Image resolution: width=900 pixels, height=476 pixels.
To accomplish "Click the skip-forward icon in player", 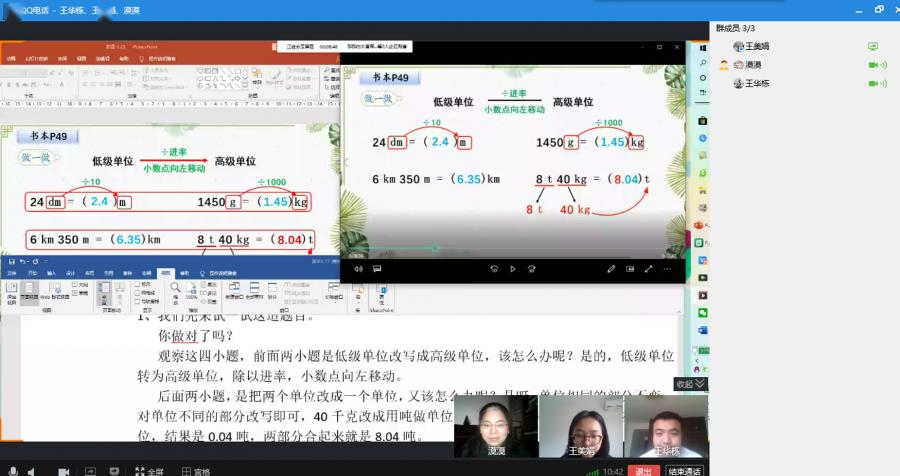I will point(532,269).
